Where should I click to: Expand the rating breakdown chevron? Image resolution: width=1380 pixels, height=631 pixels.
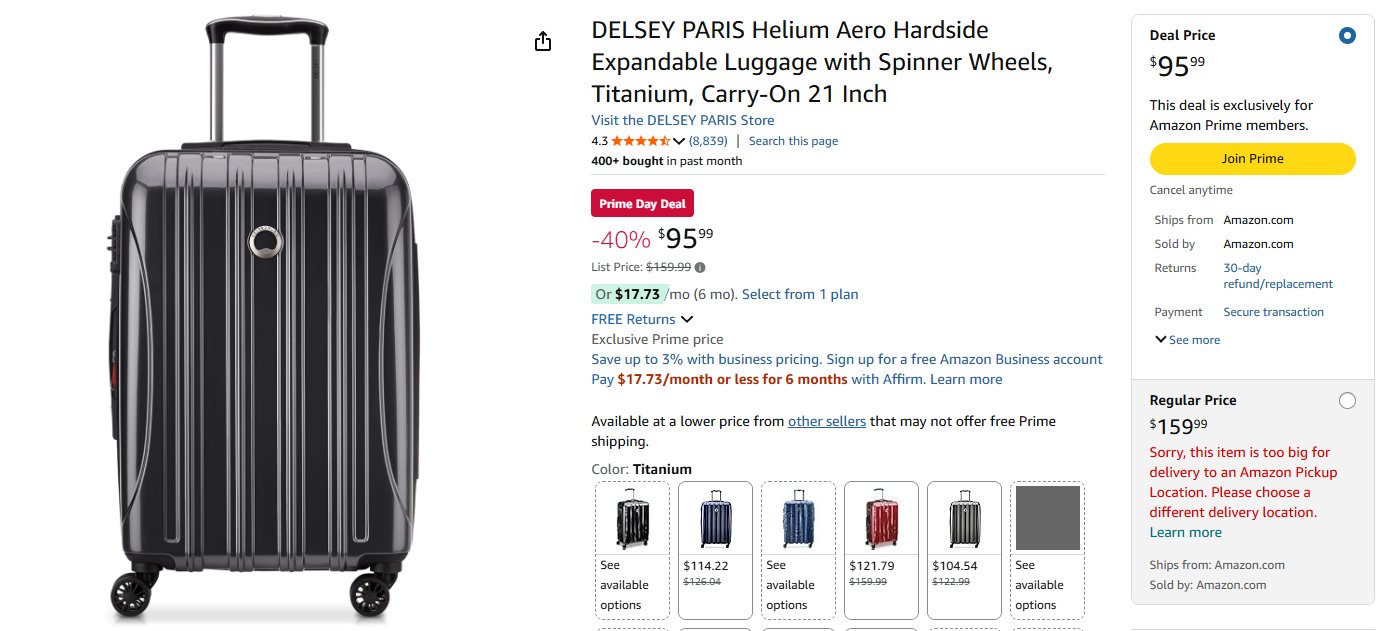click(679, 141)
